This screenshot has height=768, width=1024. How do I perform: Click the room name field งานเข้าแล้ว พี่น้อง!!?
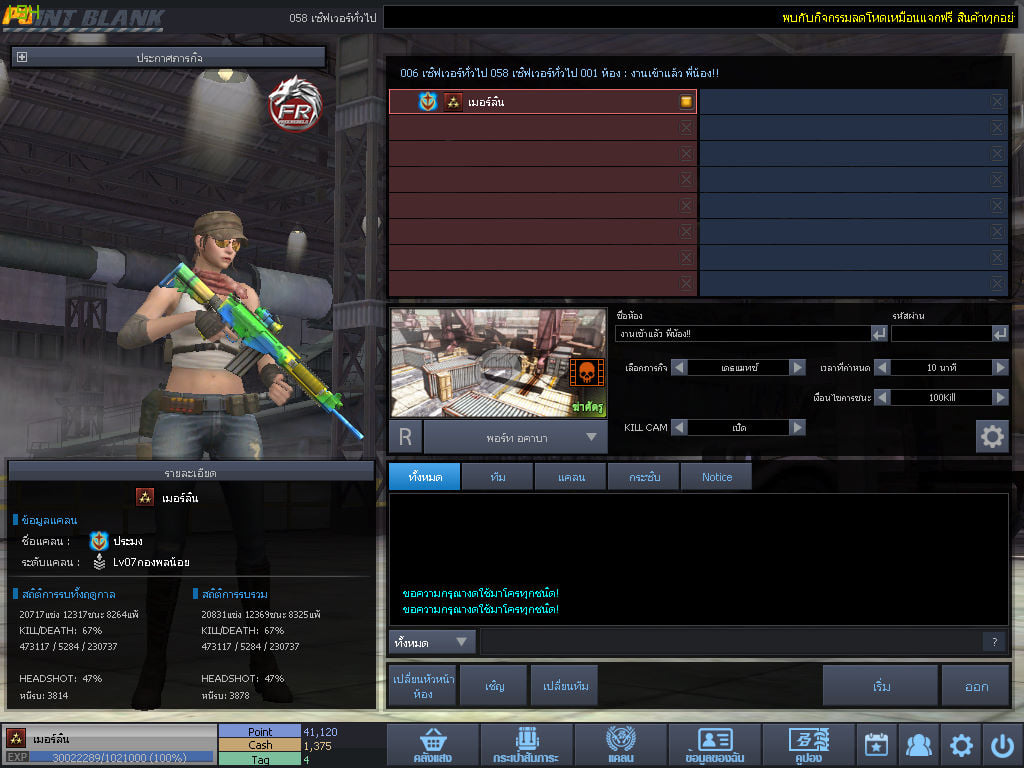(743, 334)
